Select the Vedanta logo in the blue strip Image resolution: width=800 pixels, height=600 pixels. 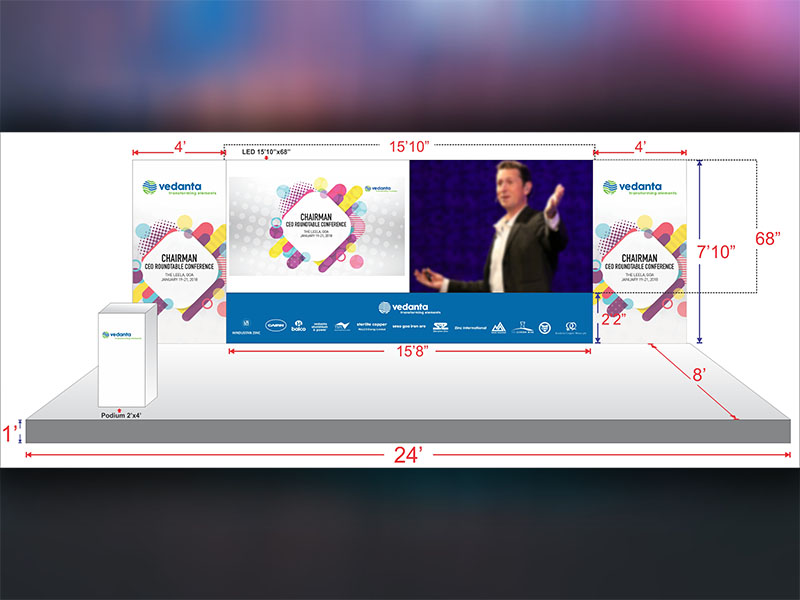point(409,307)
